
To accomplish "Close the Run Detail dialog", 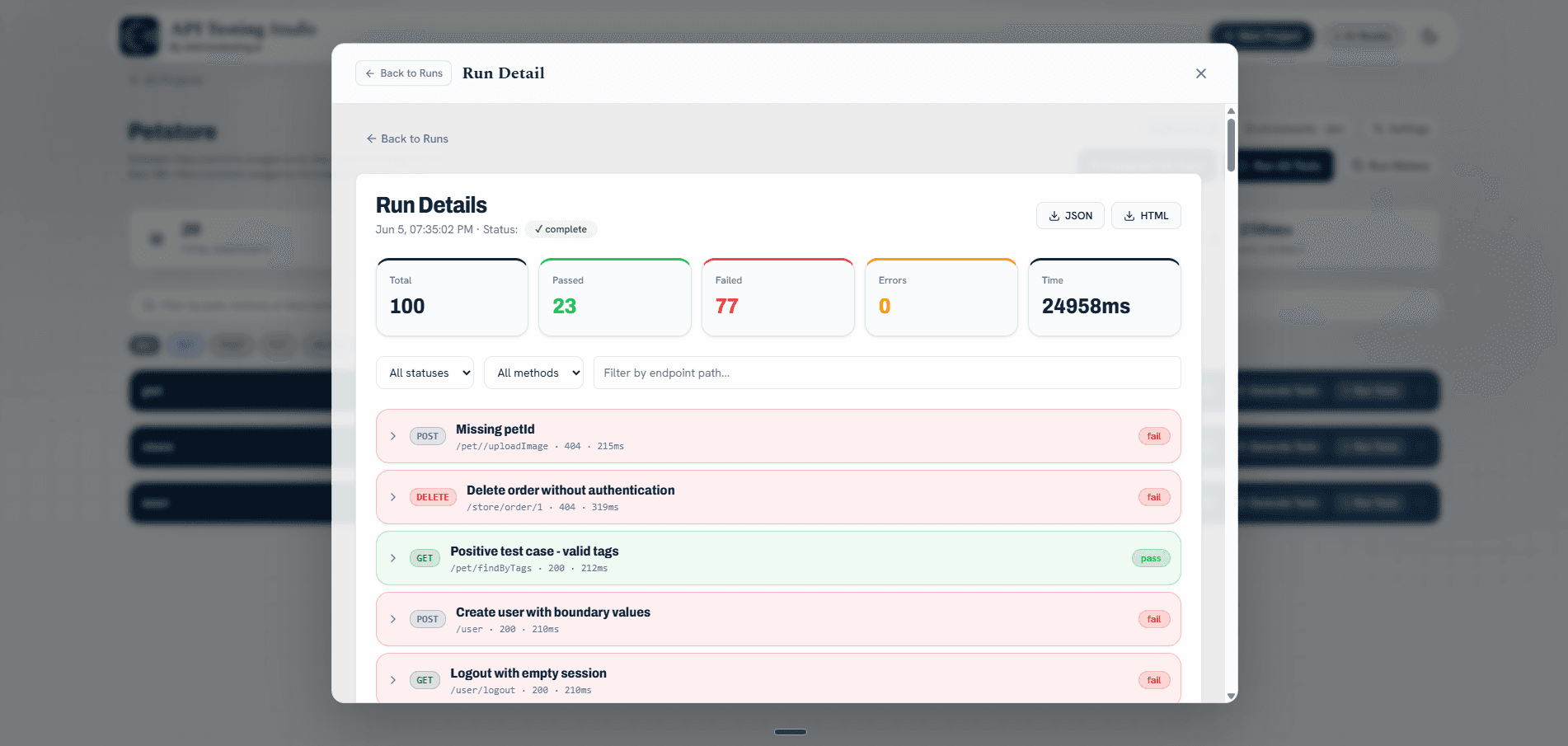I will (1200, 73).
